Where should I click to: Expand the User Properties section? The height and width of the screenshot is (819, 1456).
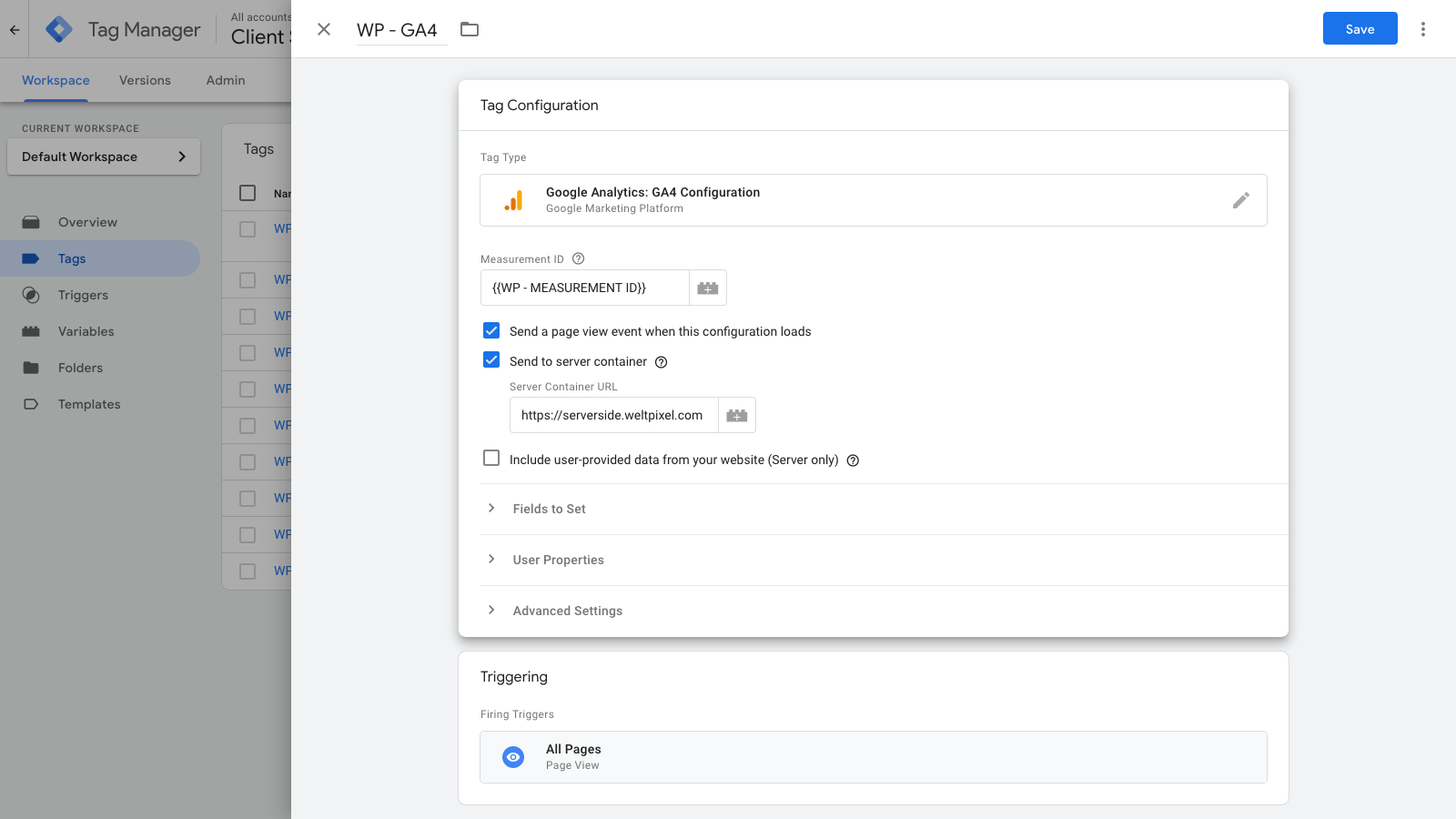tap(558, 560)
